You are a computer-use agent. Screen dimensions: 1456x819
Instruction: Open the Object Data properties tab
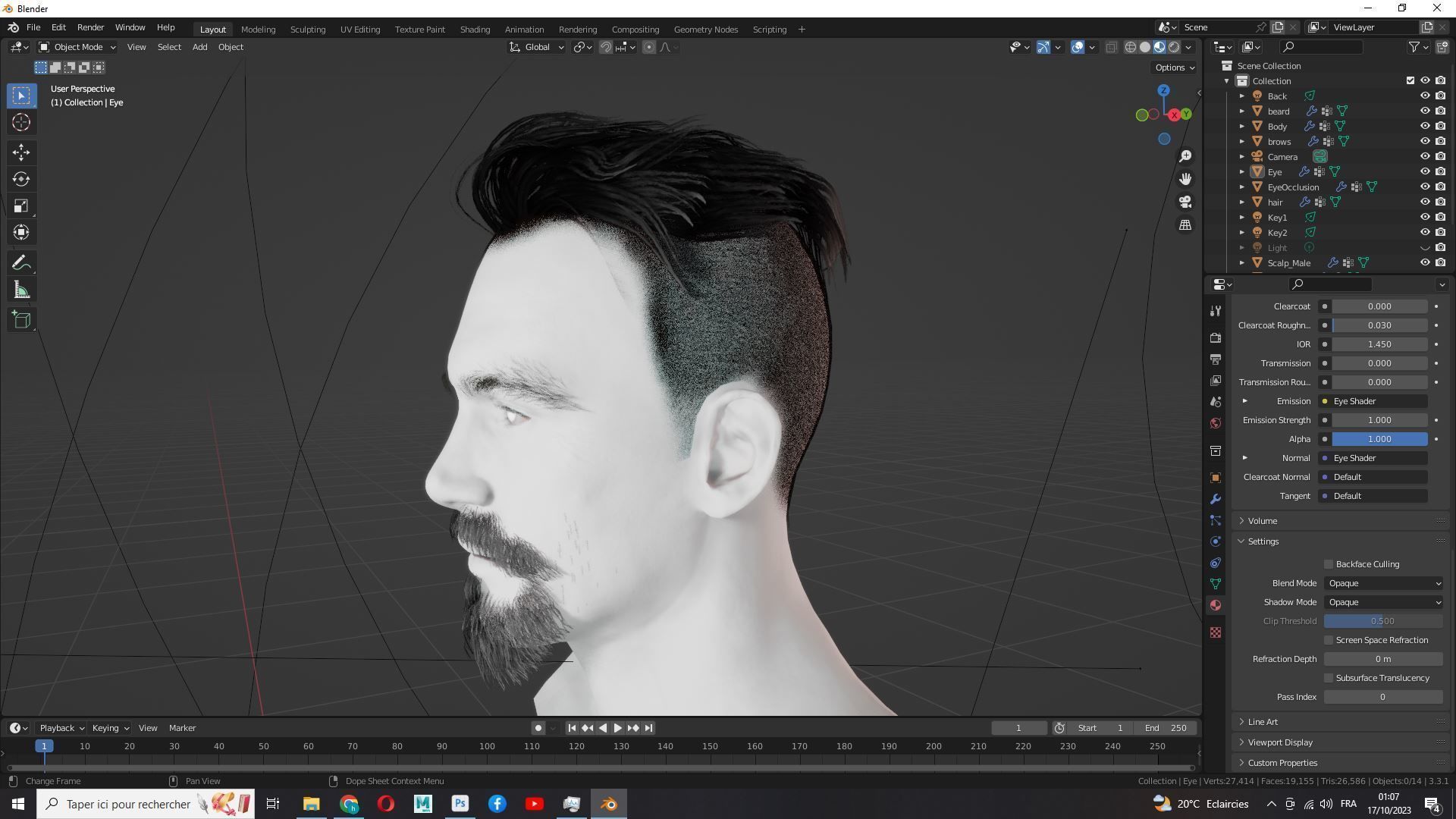[x=1216, y=584]
